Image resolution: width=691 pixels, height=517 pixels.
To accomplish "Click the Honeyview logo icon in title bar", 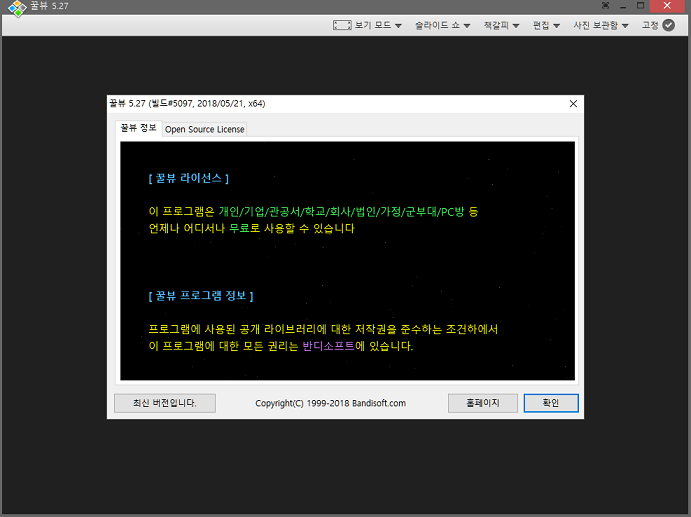I will pyautogui.click(x=17, y=8).
